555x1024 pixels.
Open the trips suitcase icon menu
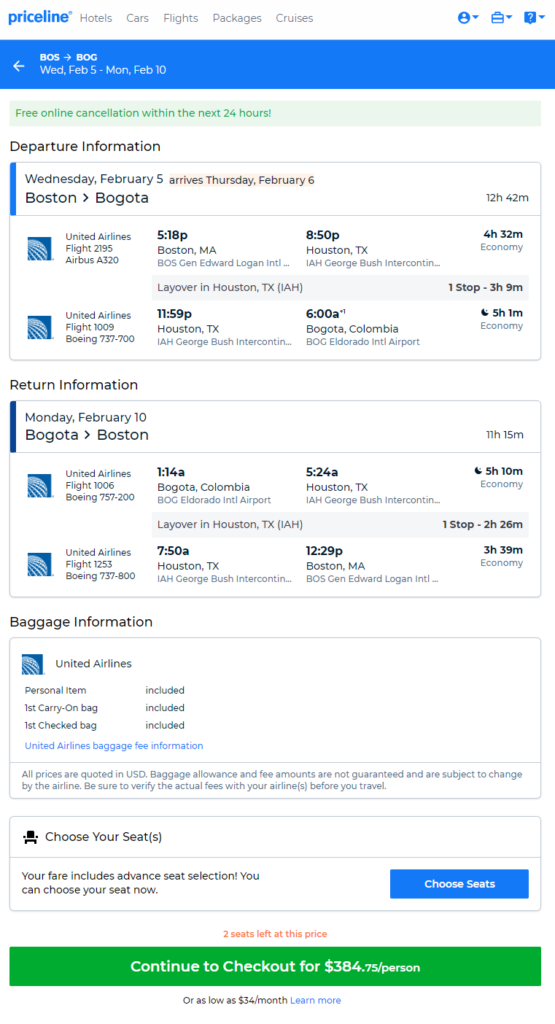(501, 18)
